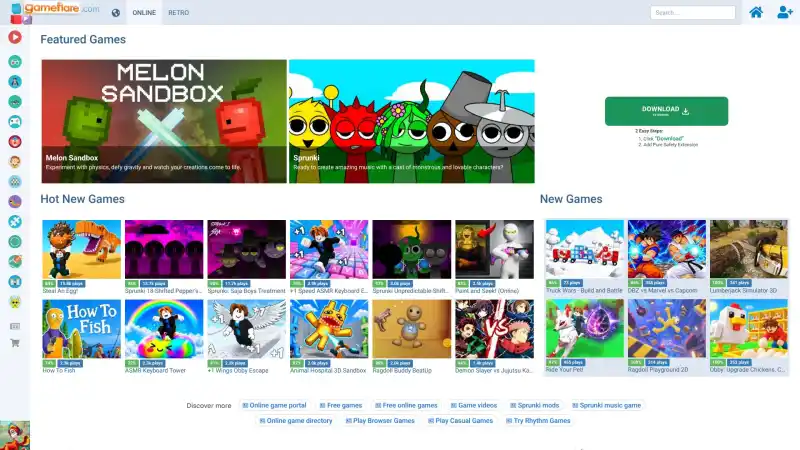Viewport: 800px width, 450px height.
Task: Open DBZ vs Marvel vs Capcom thumbnail
Action: click(667, 249)
